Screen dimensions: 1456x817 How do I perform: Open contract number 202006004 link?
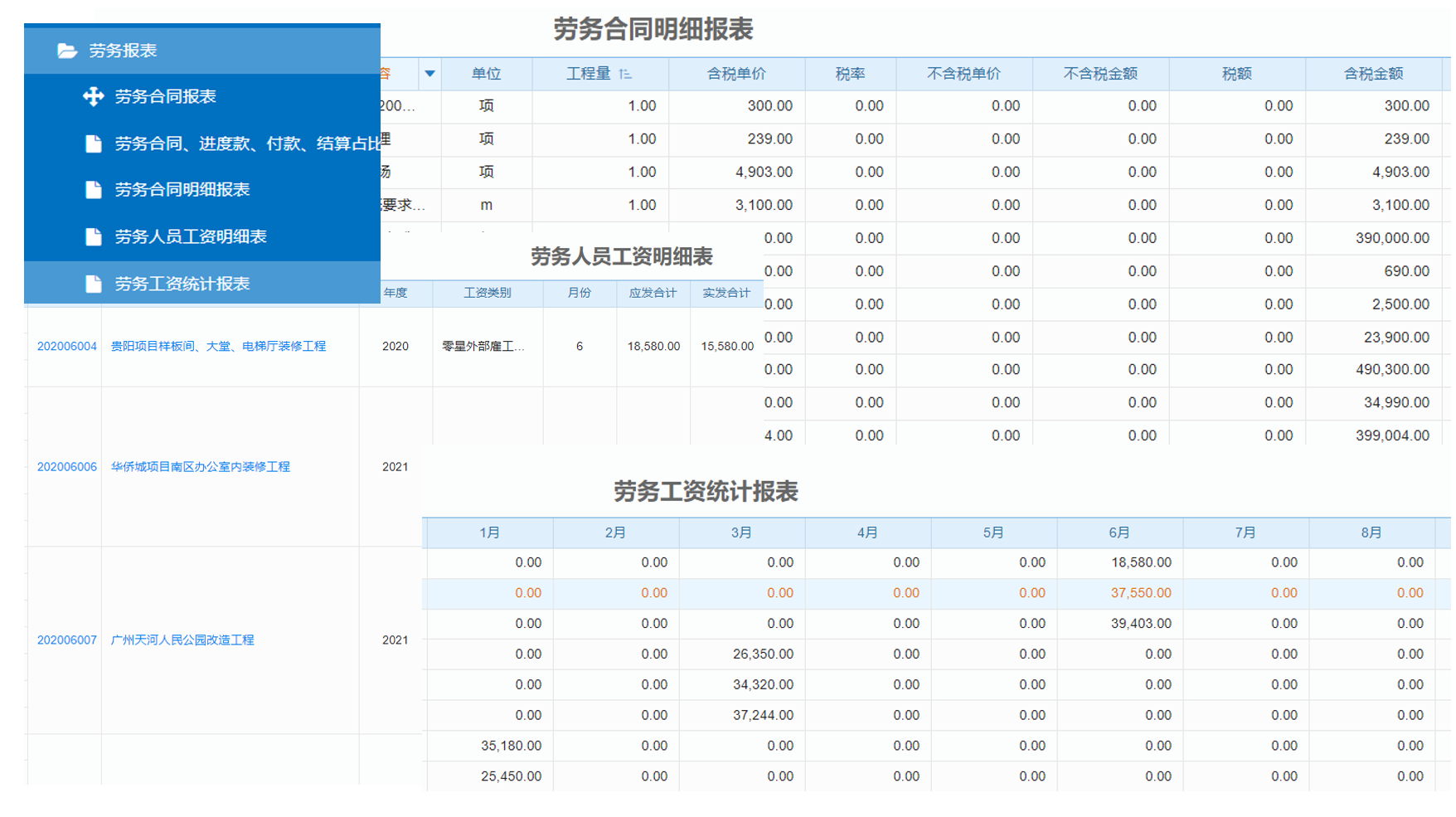(x=66, y=347)
